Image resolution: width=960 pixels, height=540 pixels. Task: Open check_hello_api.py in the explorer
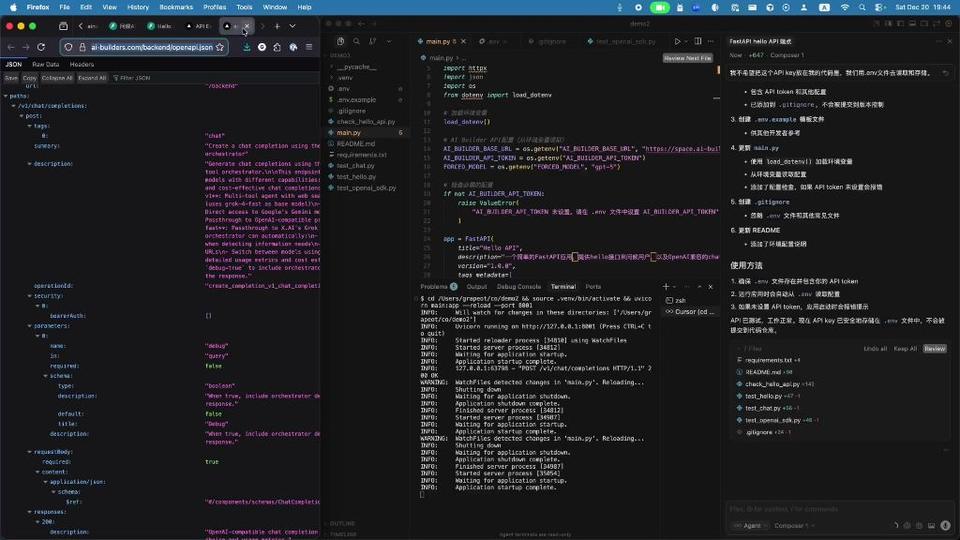click(366, 122)
